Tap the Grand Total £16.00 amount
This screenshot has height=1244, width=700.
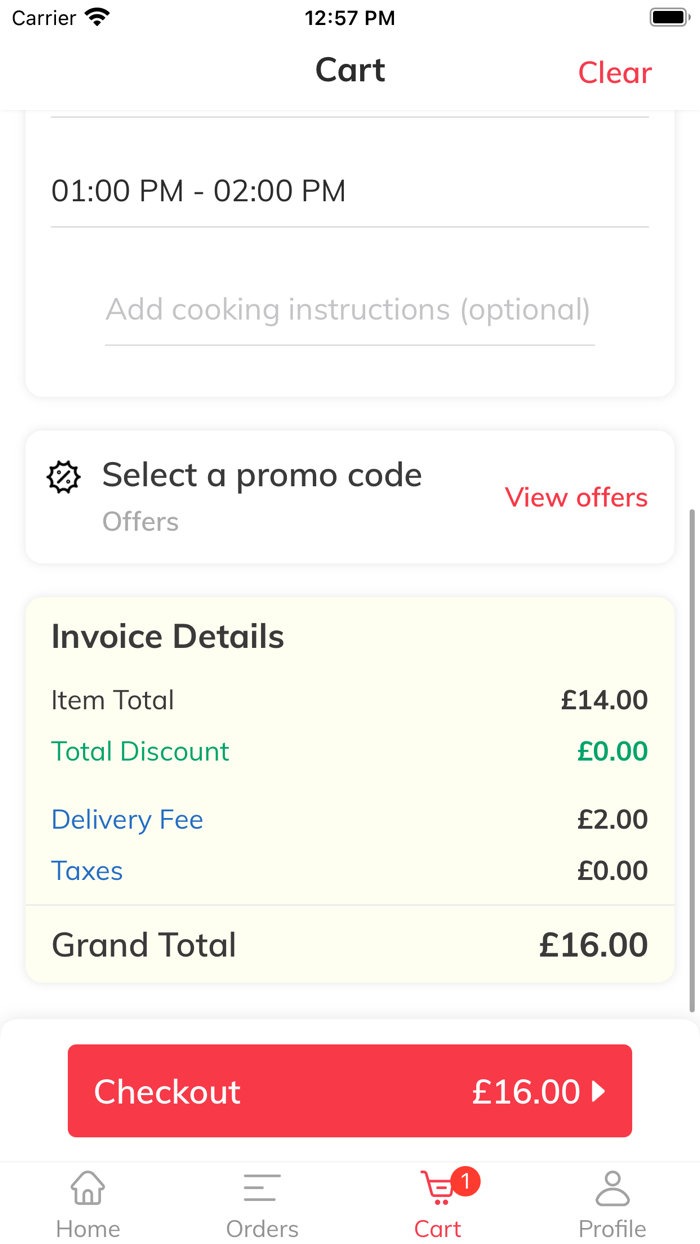[593, 945]
